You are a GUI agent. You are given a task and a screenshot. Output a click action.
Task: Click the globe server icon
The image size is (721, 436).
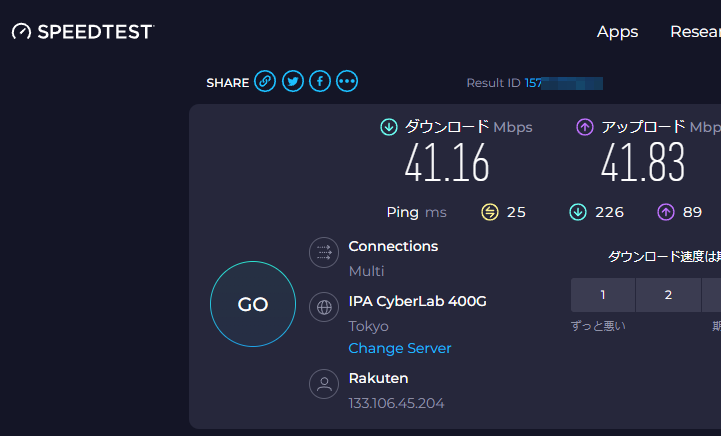(324, 307)
